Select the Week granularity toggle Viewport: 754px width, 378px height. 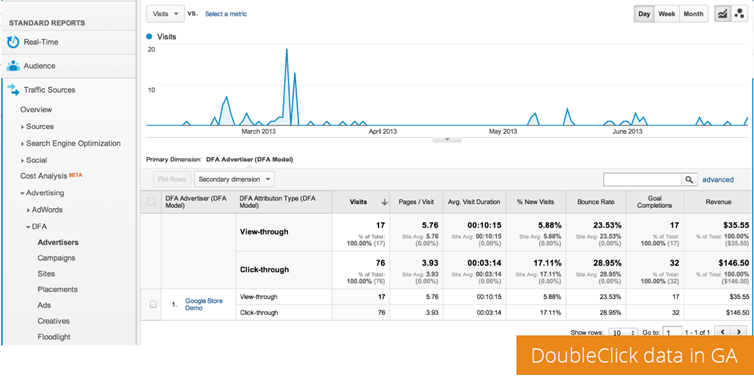coord(667,14)
